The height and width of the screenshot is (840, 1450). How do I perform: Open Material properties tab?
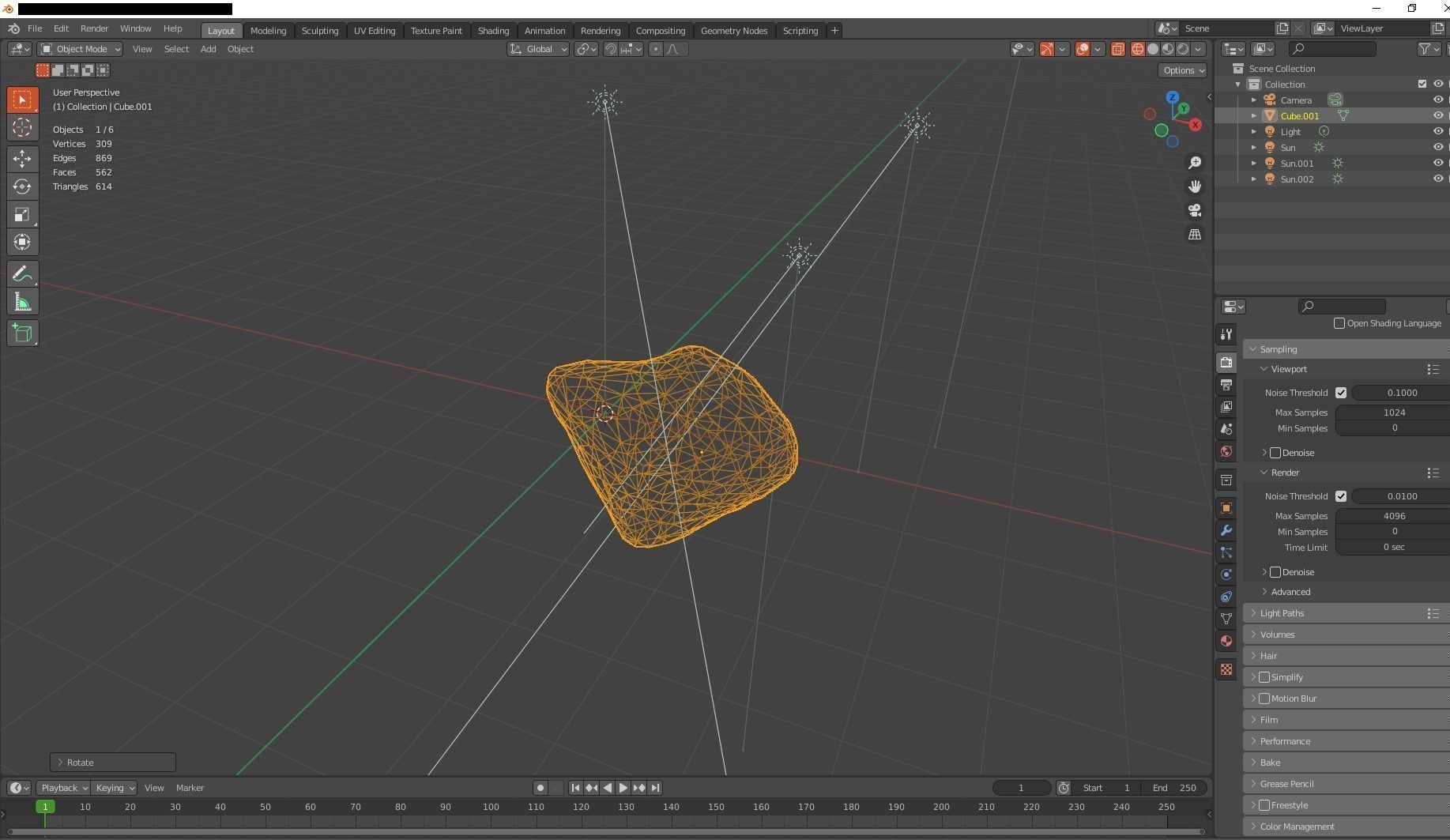coord(1226,641)
